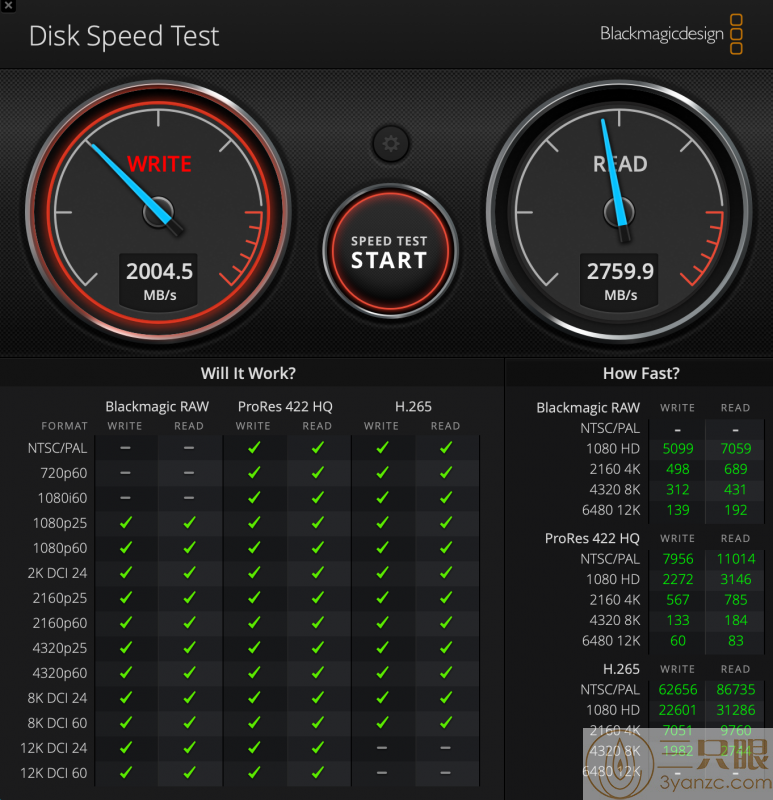This screenshot has height=800, width=773.
Task: Click the NTSC/PAL ProRes 422 HQ write checkmark
Action: (x=254, y=448)
